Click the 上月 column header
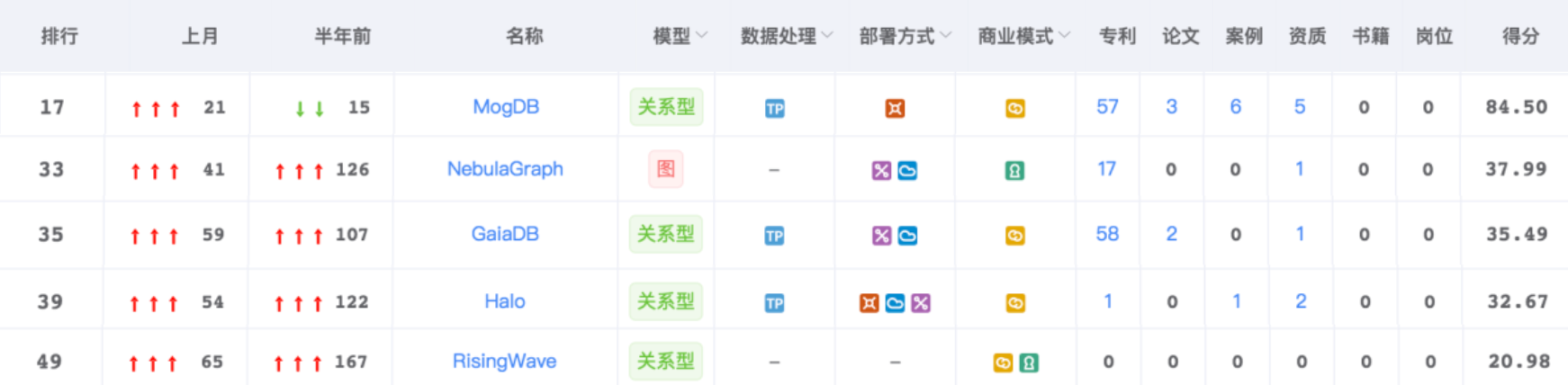This screenshot has height=385, width=1568. (x=200, y=36)
